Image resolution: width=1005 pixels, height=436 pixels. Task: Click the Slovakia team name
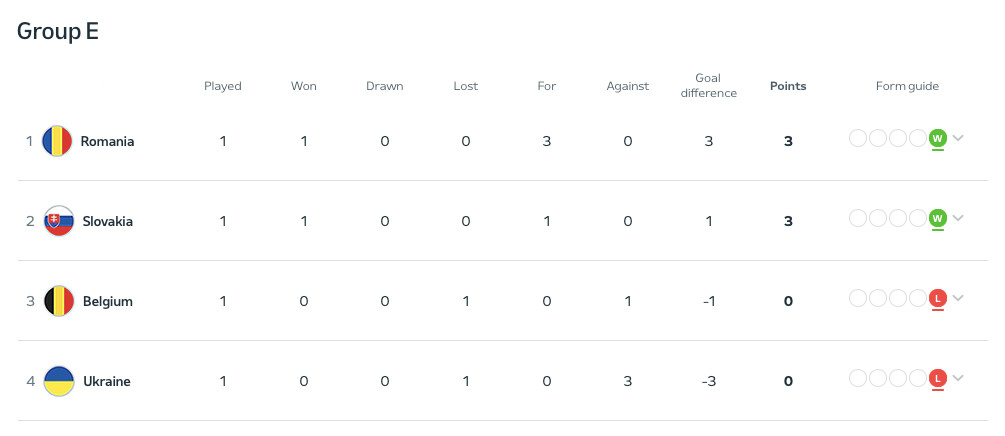pos(107,221)
